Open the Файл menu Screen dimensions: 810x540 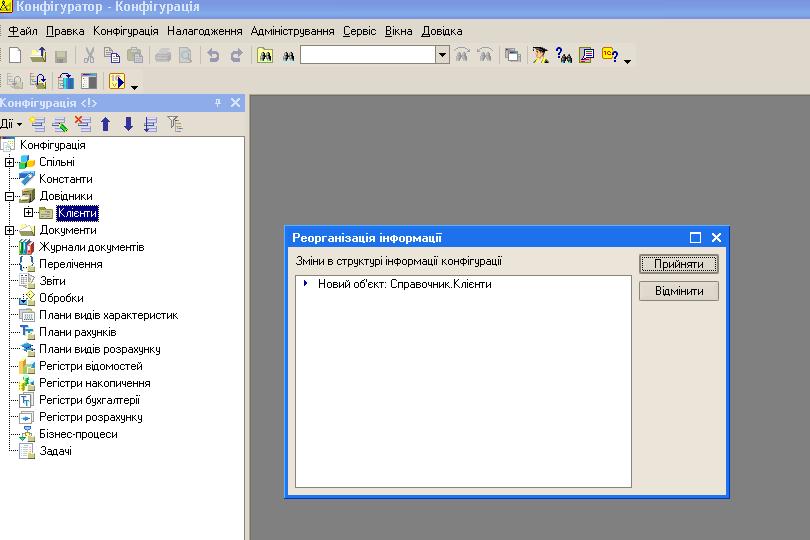click(x=23, y=31)
